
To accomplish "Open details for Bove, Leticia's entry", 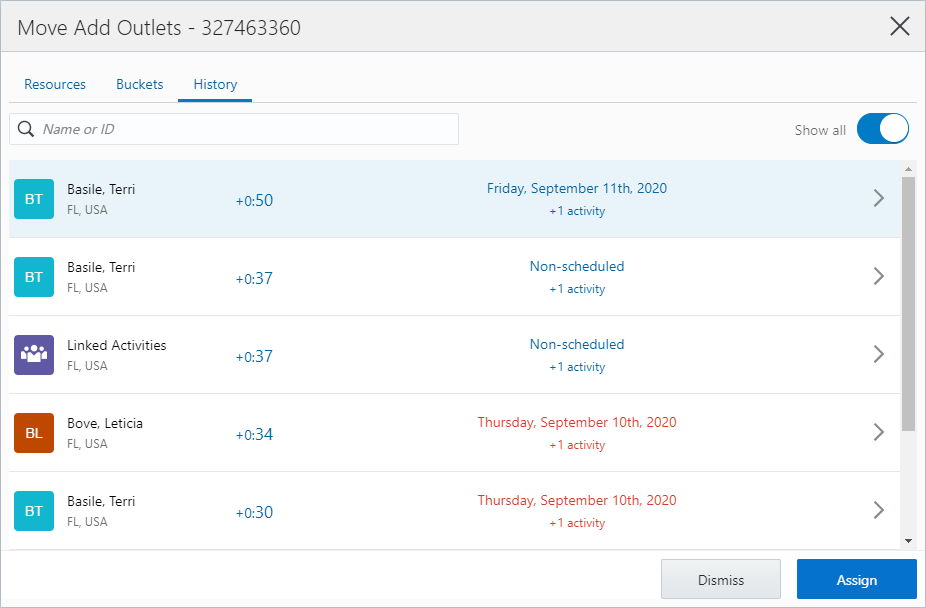I will pos(879,432).
